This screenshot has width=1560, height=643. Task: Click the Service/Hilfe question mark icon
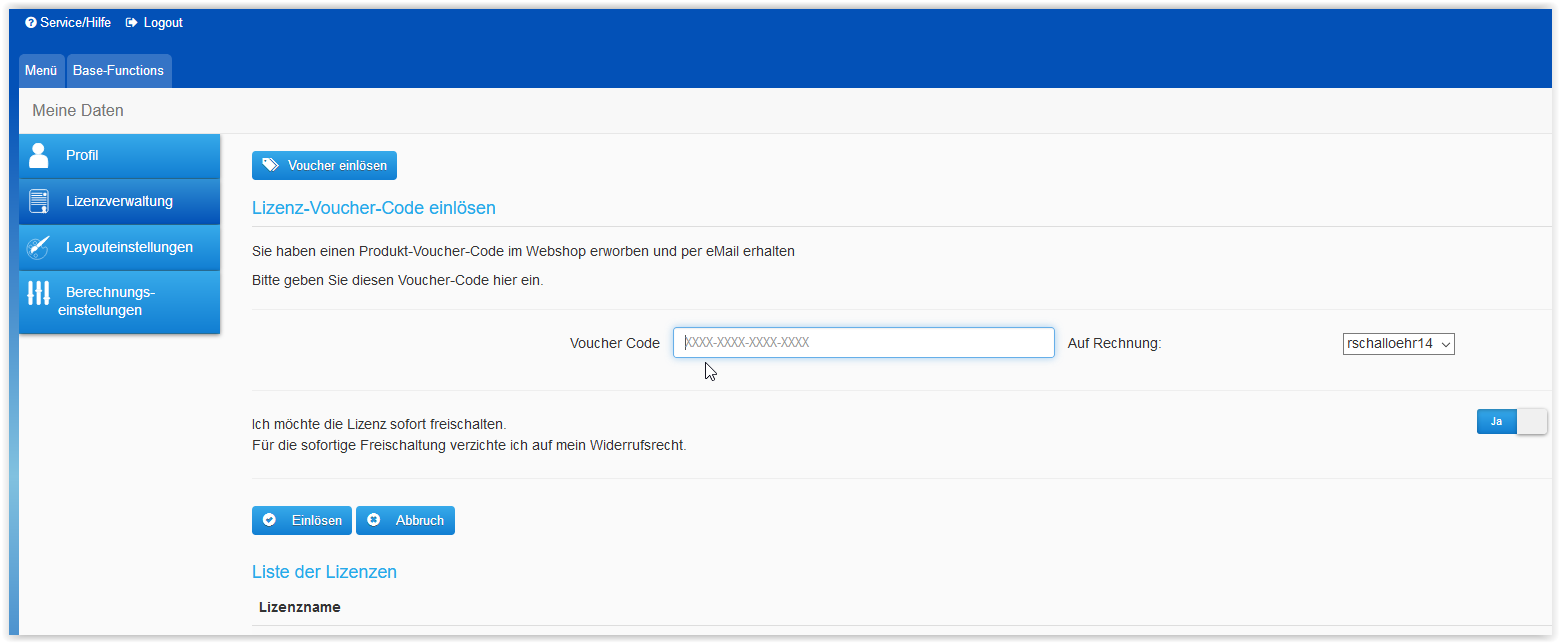31,23
